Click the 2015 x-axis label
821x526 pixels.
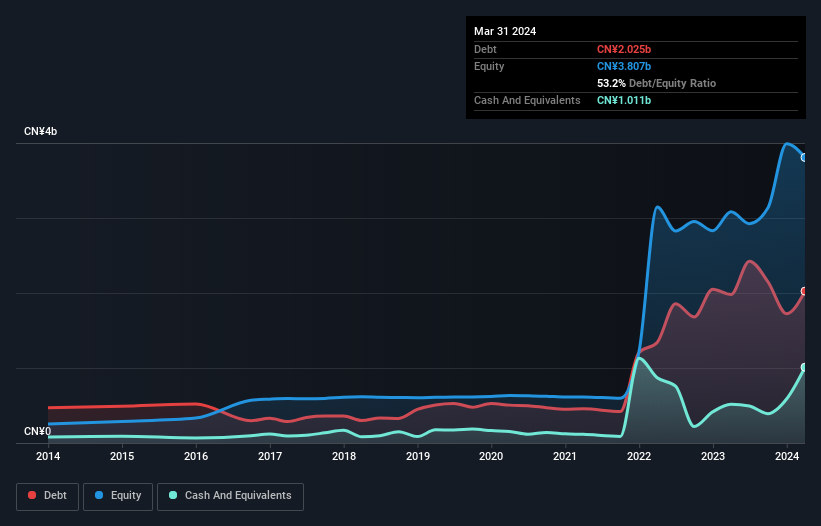tap(122, 456)
